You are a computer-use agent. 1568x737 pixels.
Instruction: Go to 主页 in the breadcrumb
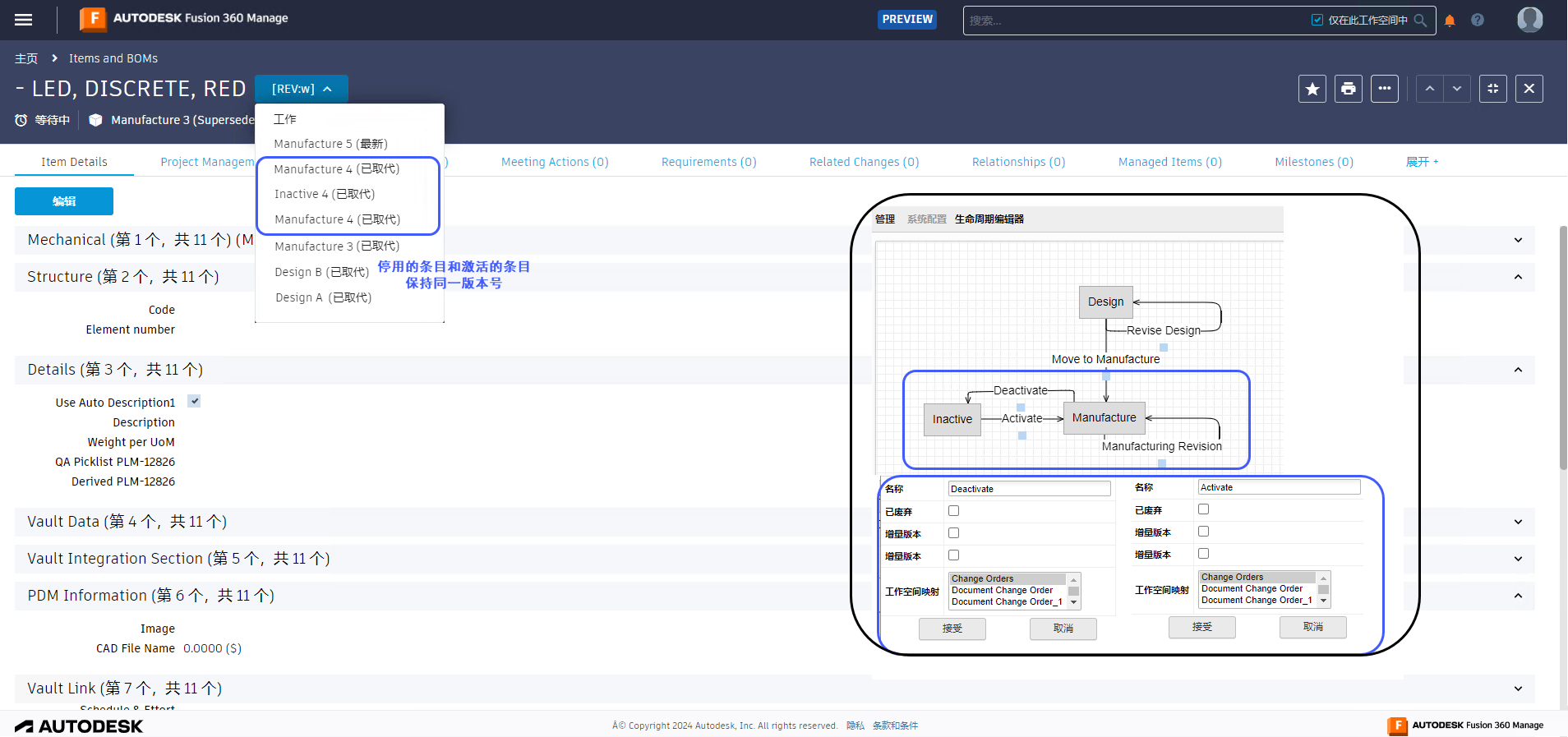[x=26, y=58]
